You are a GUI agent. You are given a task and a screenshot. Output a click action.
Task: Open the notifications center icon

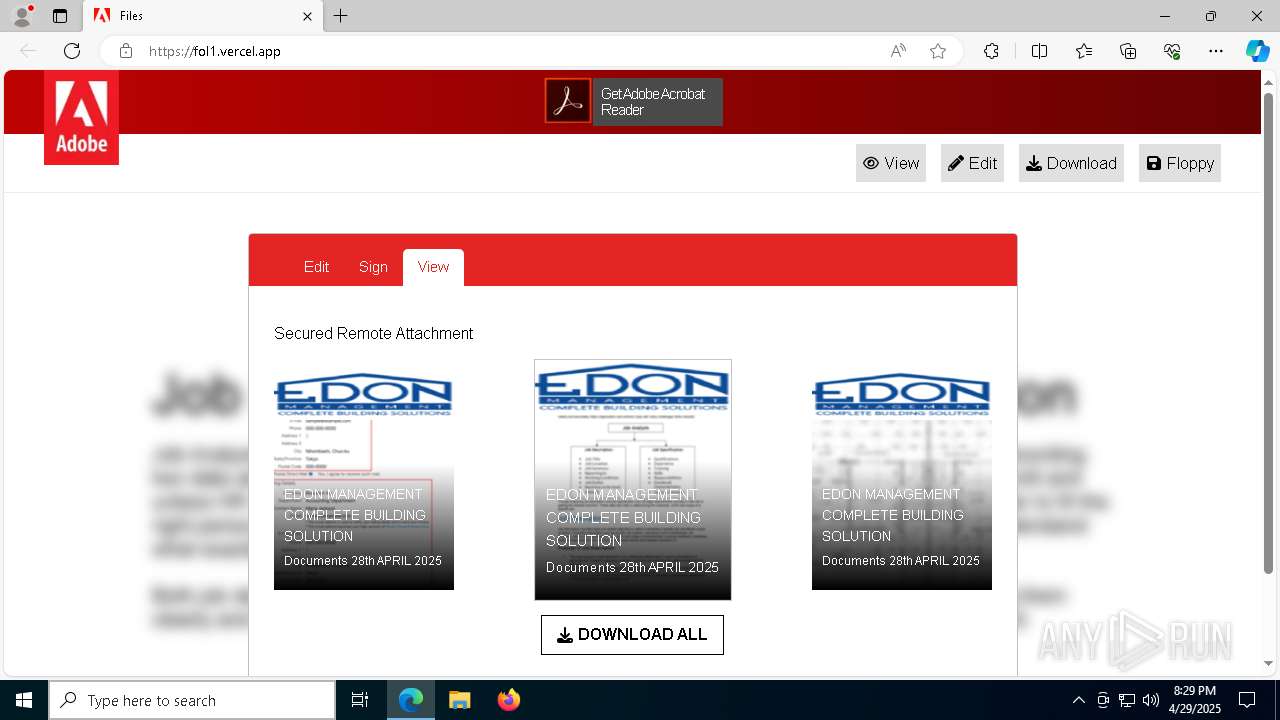(x=1247, y=700)
